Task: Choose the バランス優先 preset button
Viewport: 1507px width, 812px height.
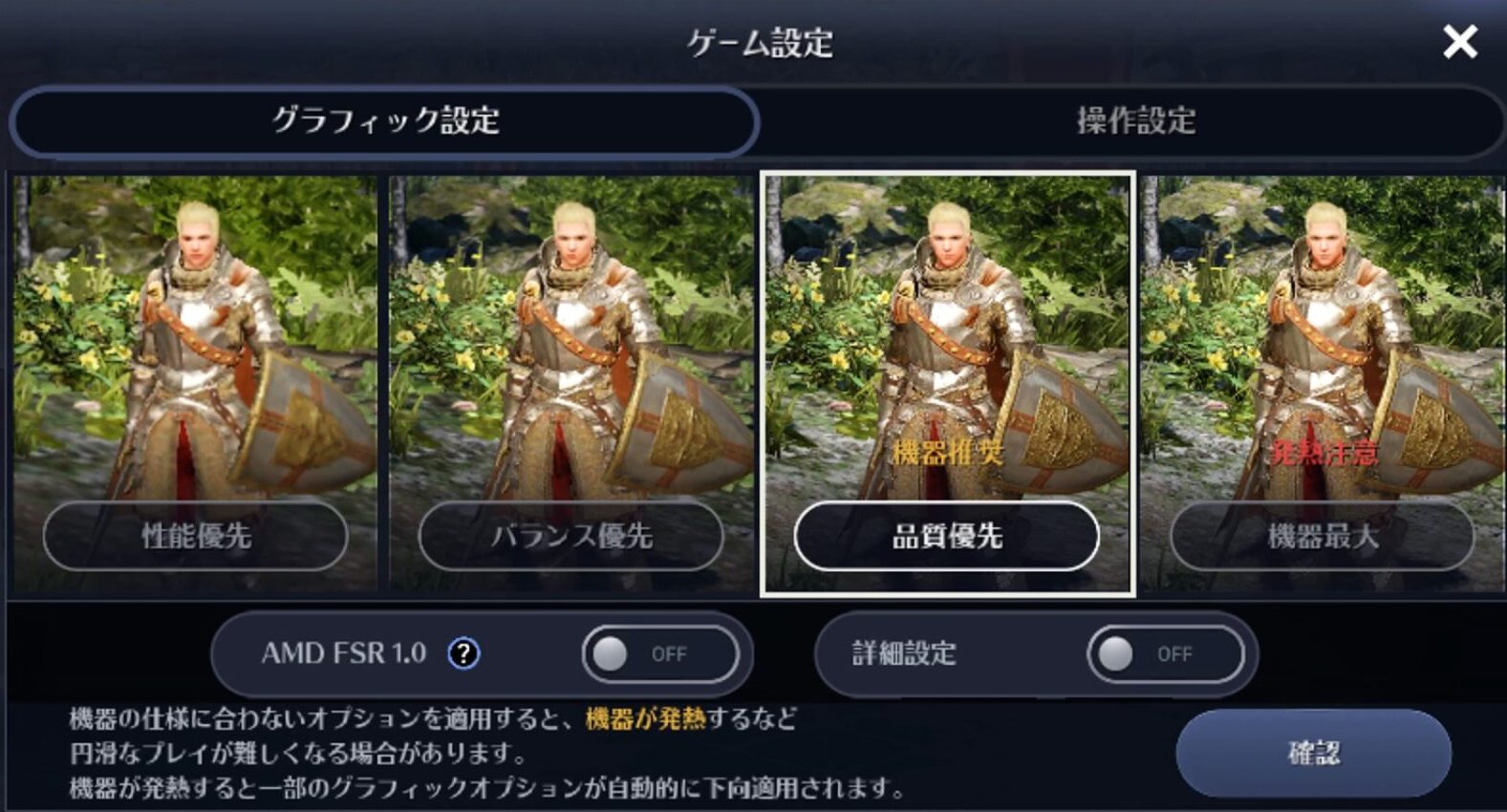Action: 571,536
